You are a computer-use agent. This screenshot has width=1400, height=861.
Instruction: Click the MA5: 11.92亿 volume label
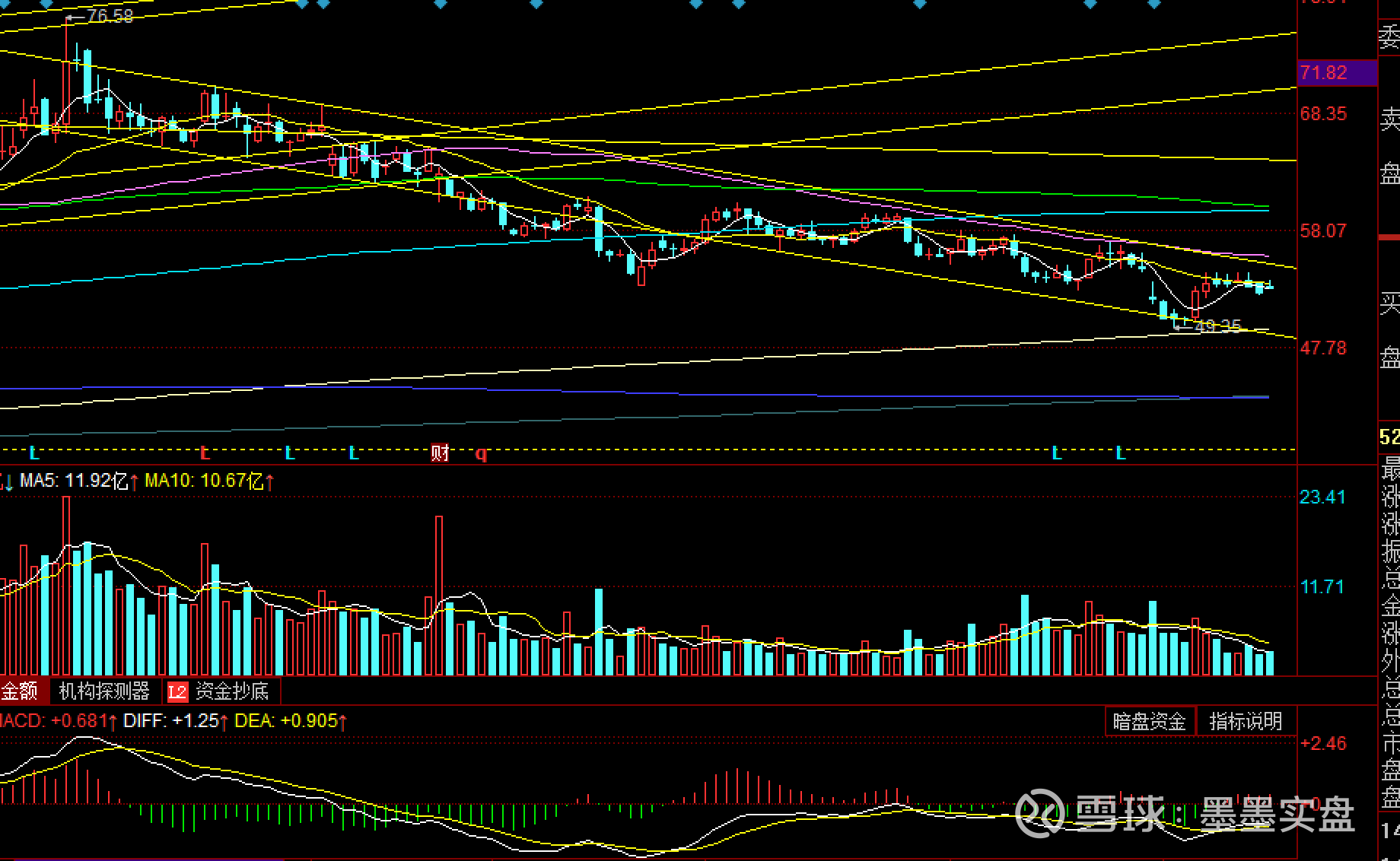coord(74,481)
